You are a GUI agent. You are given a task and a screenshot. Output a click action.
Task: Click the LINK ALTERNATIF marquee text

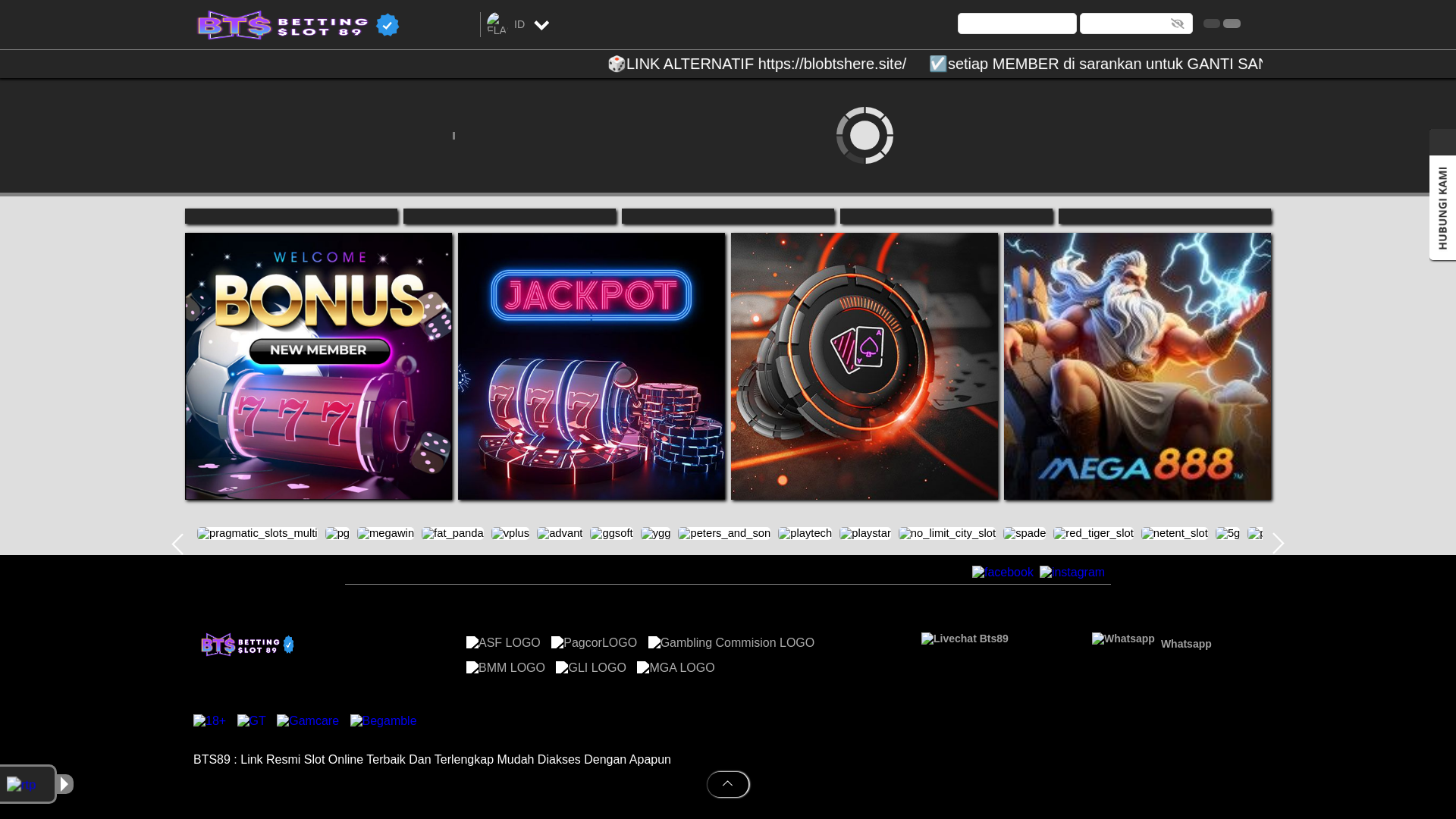coord(757,64)
